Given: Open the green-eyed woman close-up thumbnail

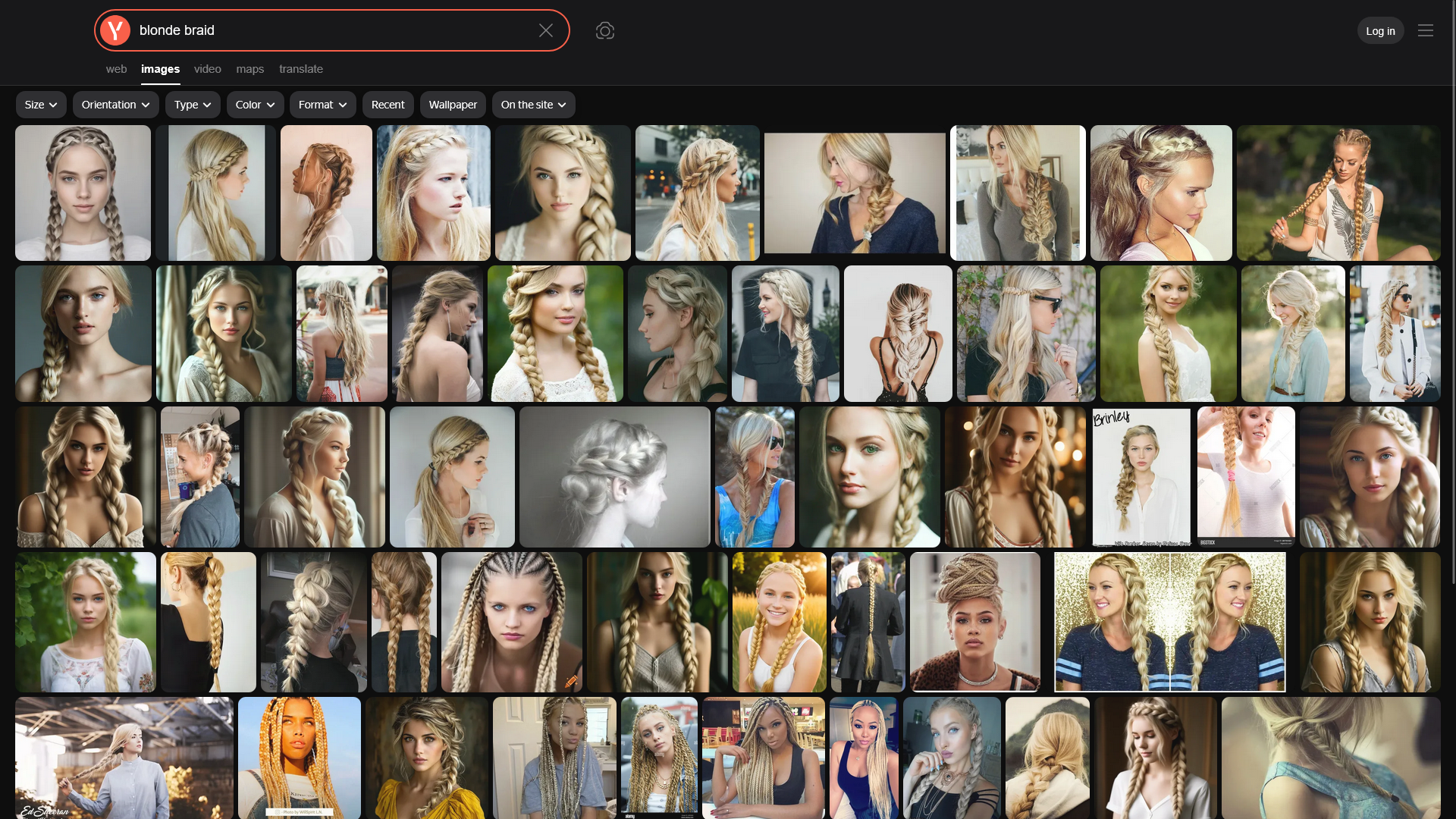Looking at the screenshot, I should pos(869,477).
